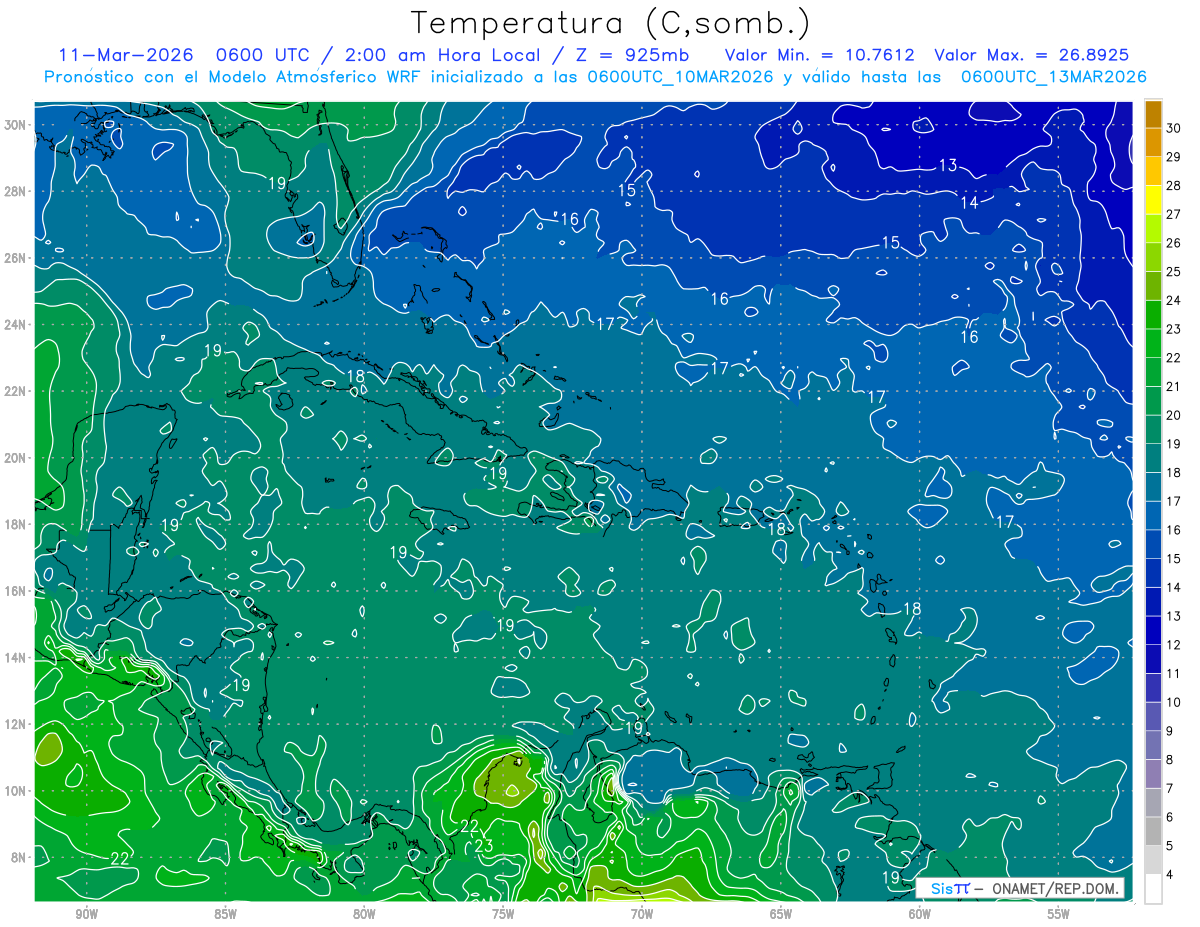
Task: Pick the lavender swatch between 8 and 9
Action: (x=1153, y=746)
